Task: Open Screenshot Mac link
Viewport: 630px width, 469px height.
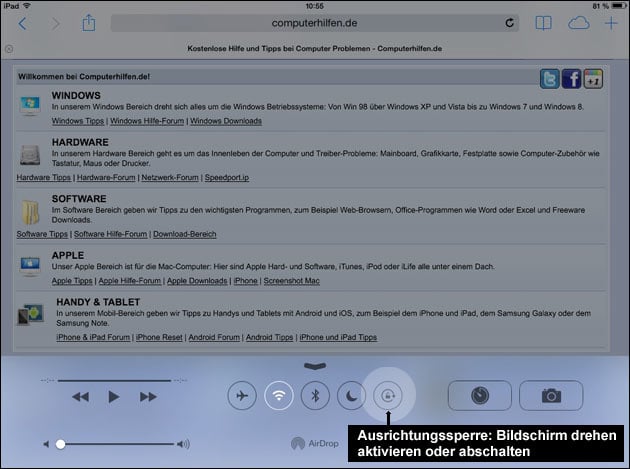Action: tap(292, 281)
